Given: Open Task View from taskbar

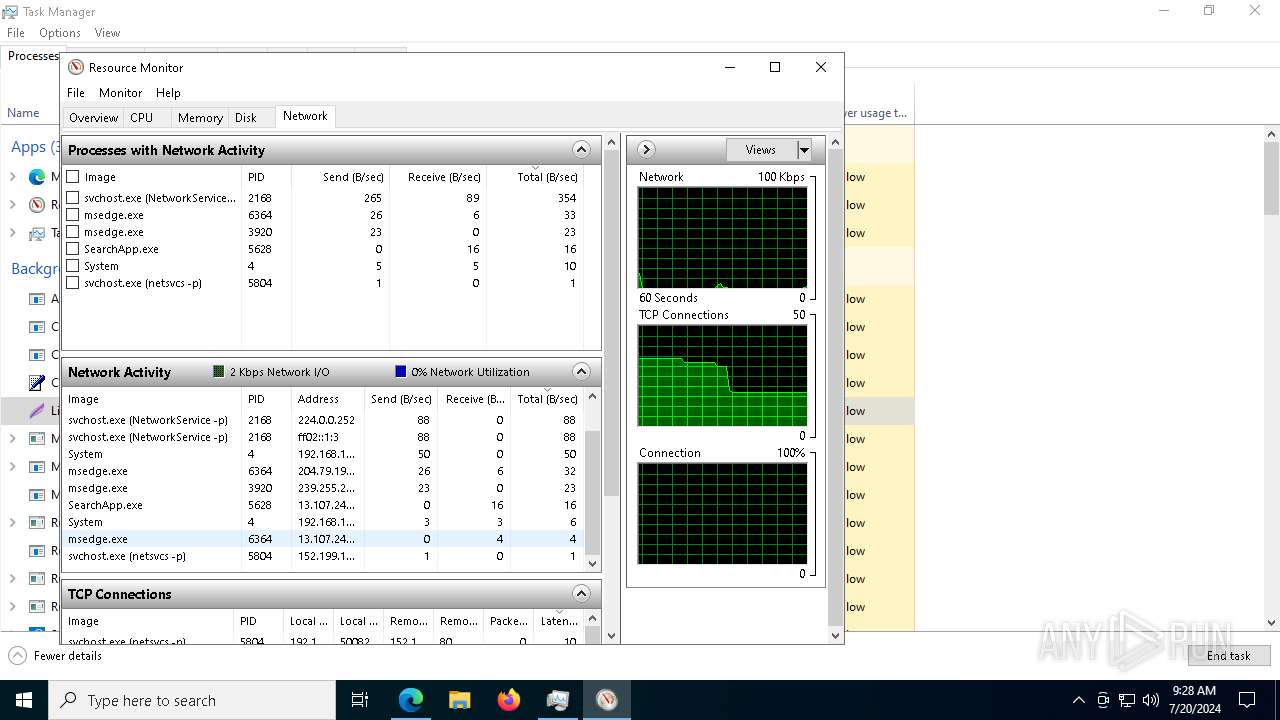Looking at the screenshot, I should (360, 700).
